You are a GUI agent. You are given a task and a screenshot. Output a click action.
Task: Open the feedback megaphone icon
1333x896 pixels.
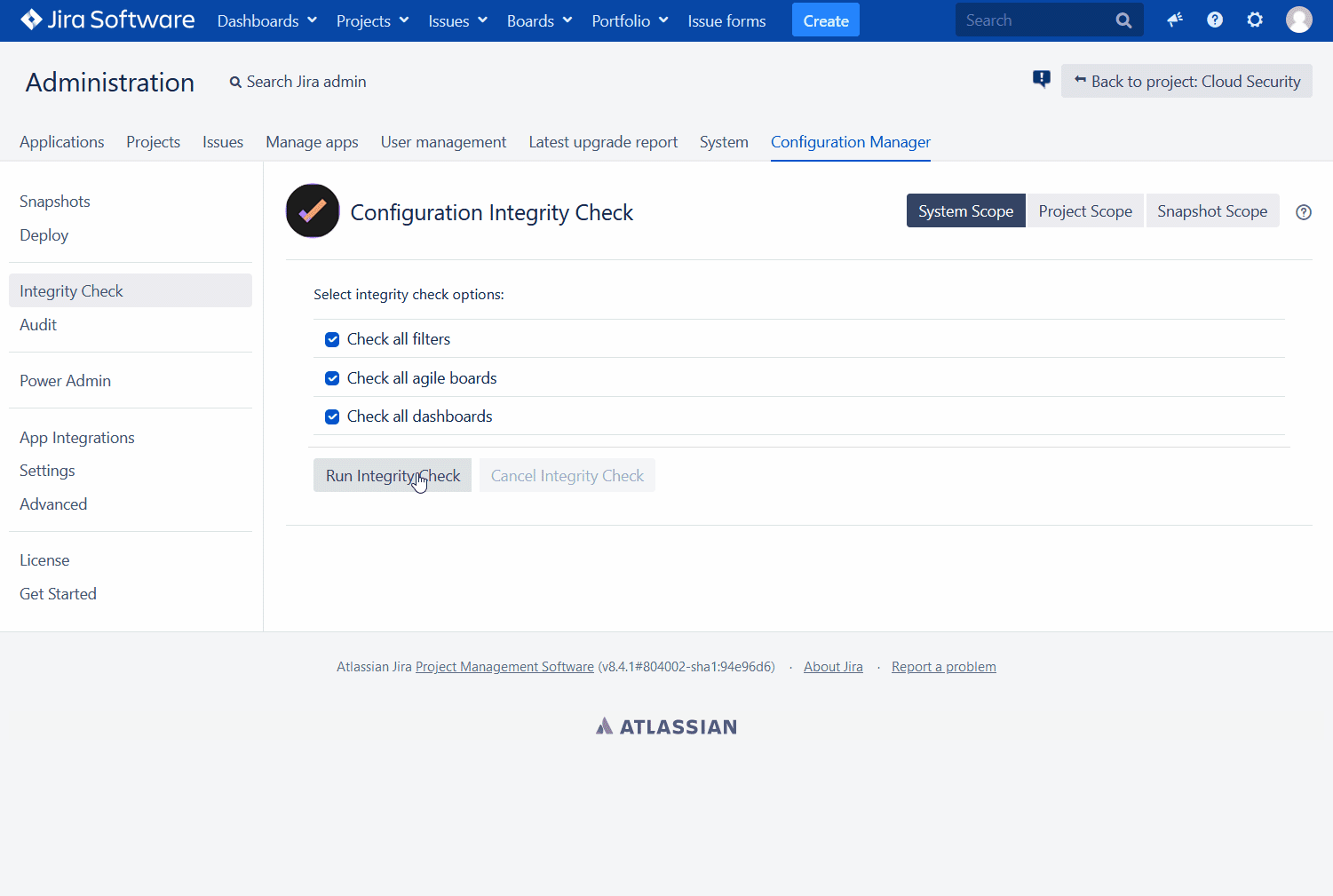(x=1175, y=20)
